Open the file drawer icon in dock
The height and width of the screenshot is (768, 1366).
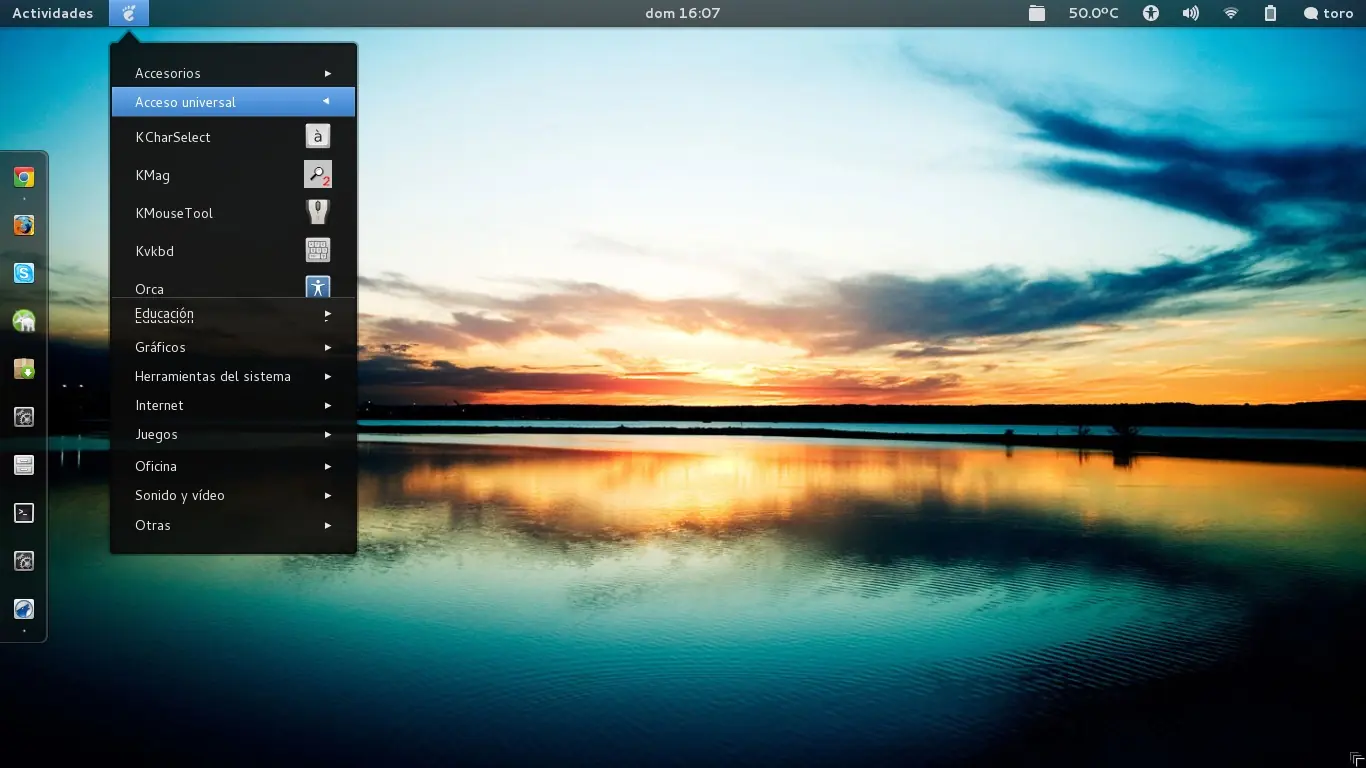pyautogui.click(x=24, y=465)
